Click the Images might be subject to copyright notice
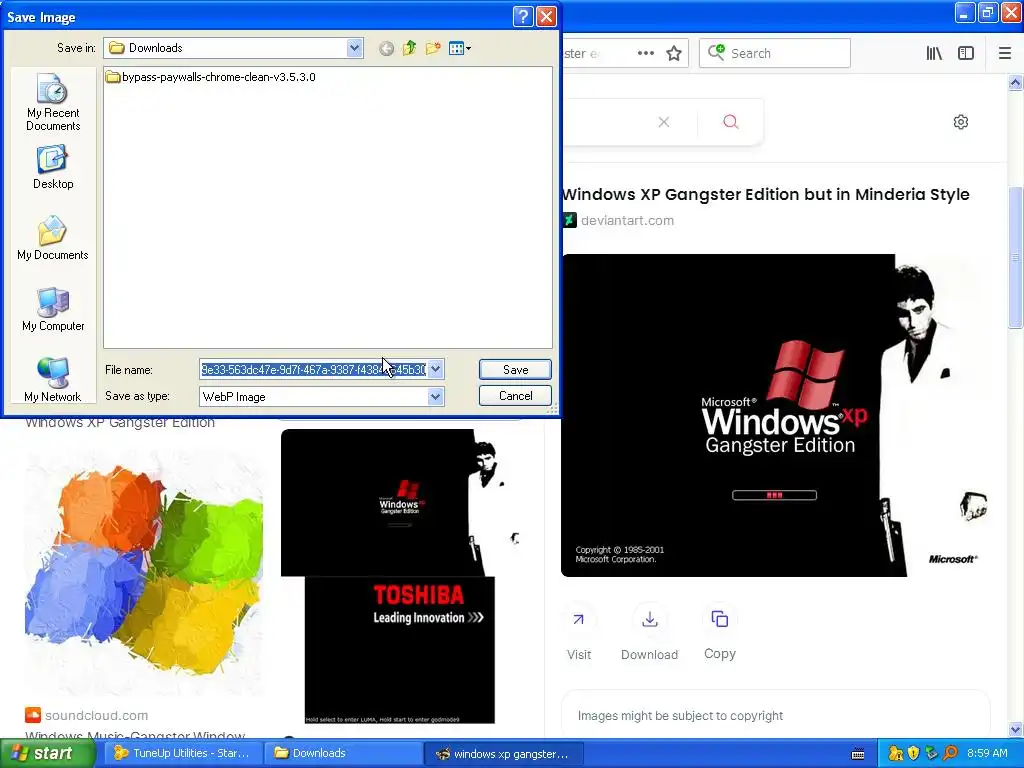 (x=680, y=716)
